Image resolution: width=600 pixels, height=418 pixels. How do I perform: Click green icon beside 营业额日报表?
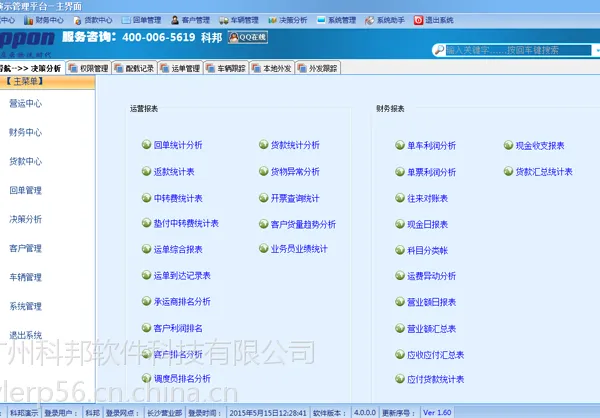click(400, 302)
